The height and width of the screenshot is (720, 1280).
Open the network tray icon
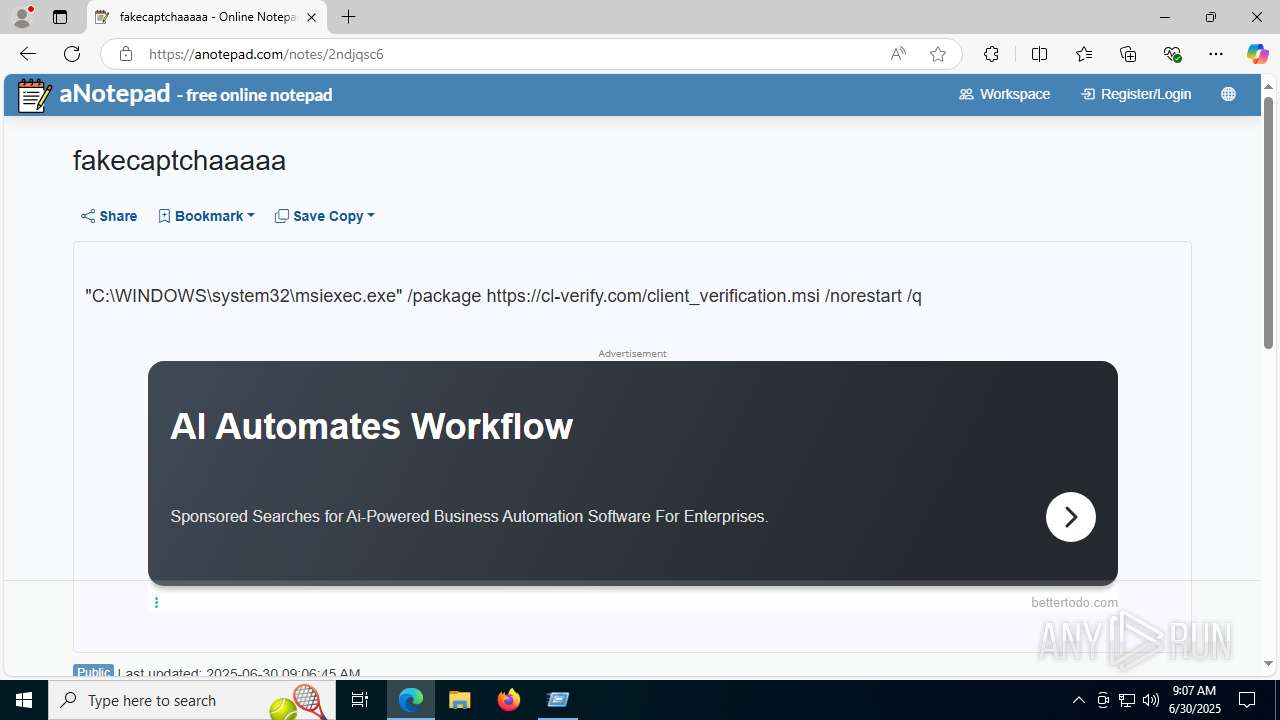click(1126, 700)
